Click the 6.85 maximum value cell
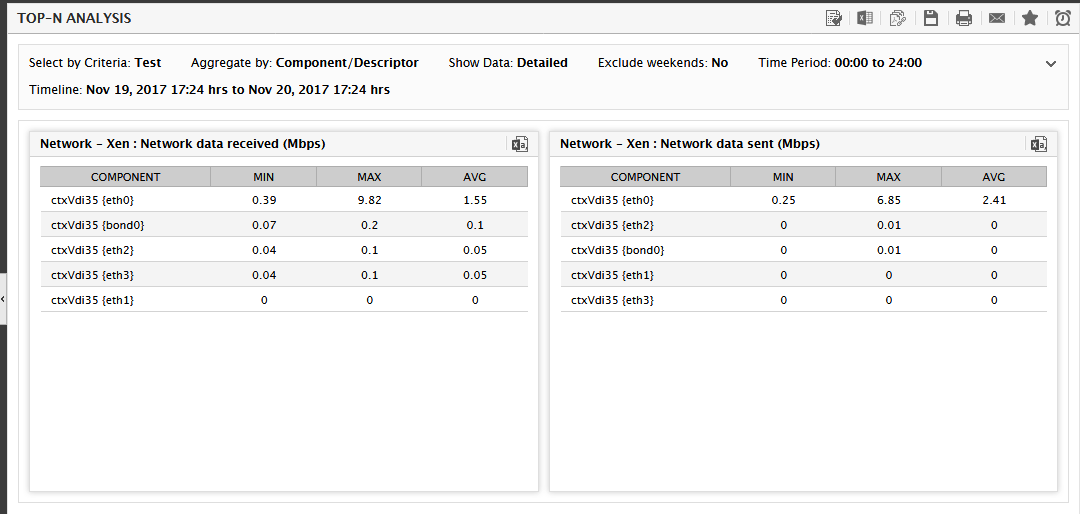Image resolution: width=1080 pixels, height=514 pixels. [x=889, y=201]
